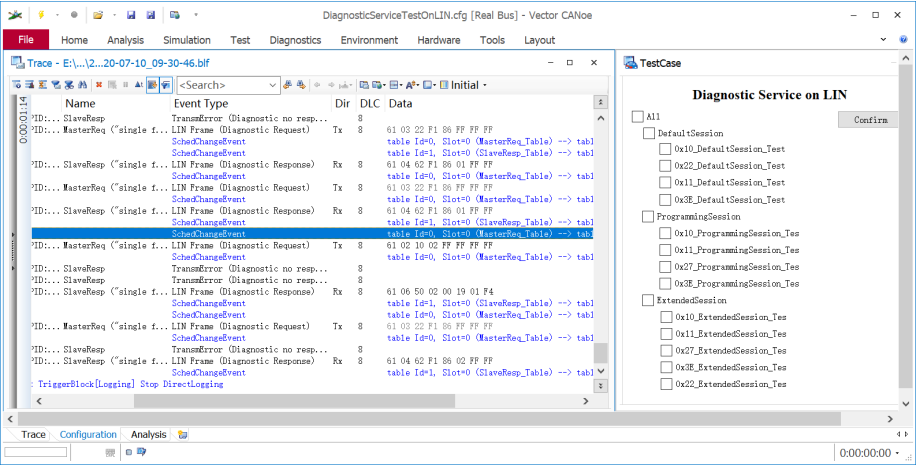Check 0x10_ExtendedSession_Tes checkbox
Viewport: 917px width, 466px height.
(x=666, y=317)
